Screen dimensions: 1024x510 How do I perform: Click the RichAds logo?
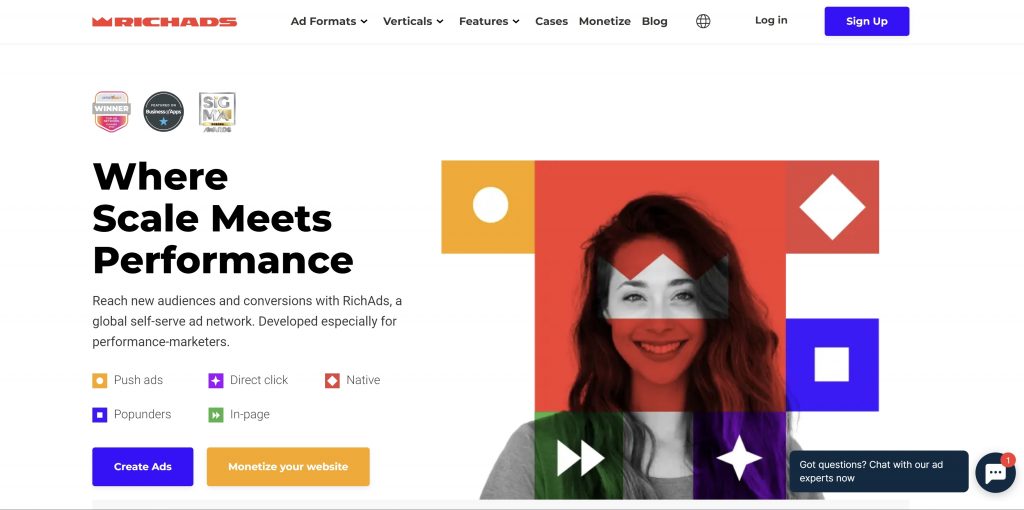164,21
